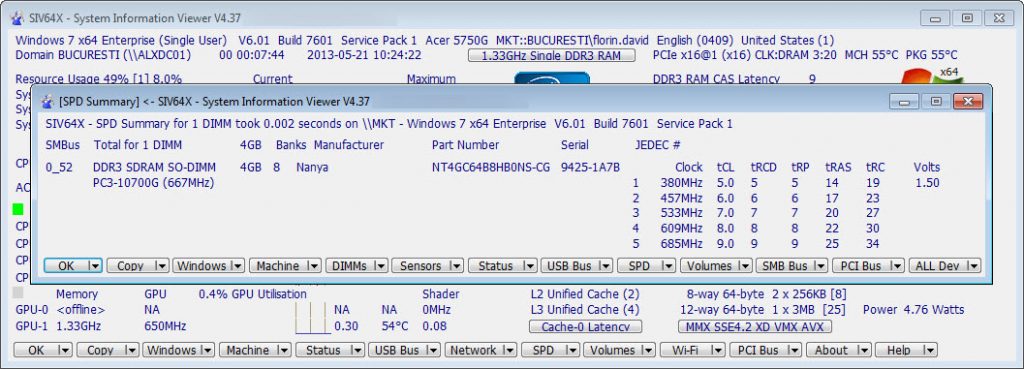Click the tRAS column header
1024x369 pixels.
(839, 167)
